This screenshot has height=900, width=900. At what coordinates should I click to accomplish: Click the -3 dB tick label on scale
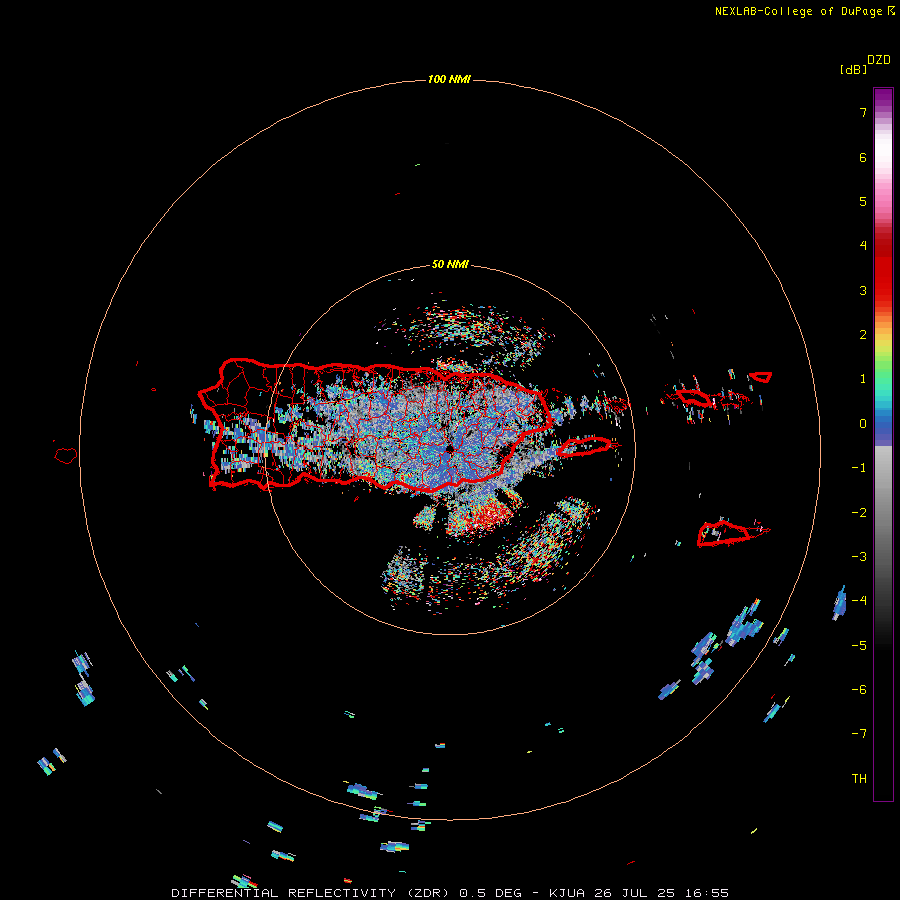859,557
